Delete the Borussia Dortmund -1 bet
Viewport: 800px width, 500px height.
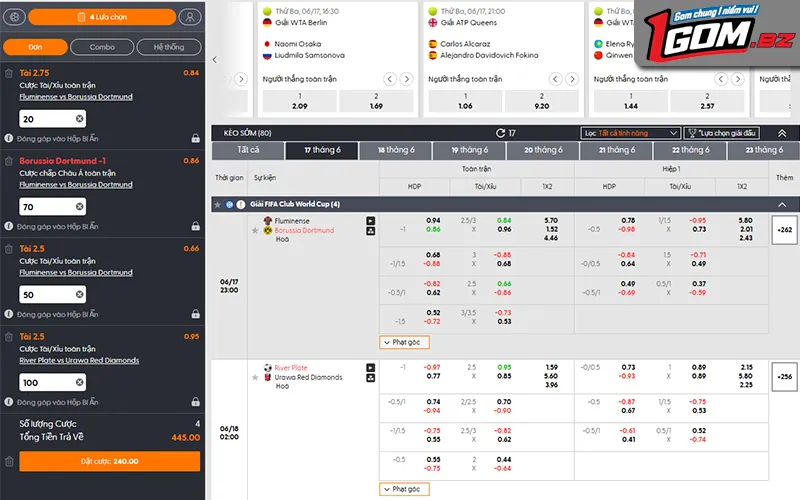pyautogui.click(x=9, y=161)
